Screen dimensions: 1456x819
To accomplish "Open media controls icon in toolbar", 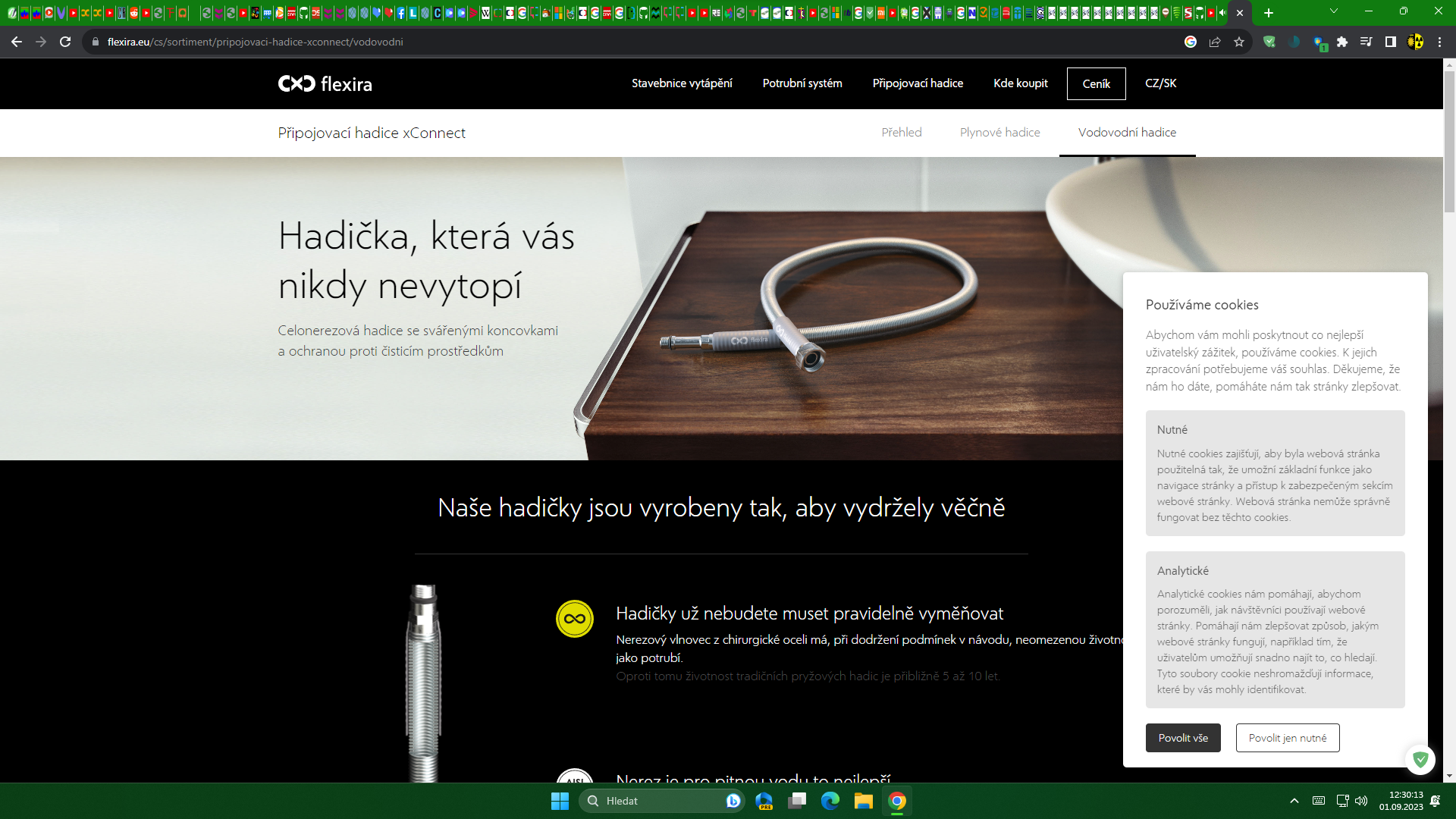I will 1367,42.
